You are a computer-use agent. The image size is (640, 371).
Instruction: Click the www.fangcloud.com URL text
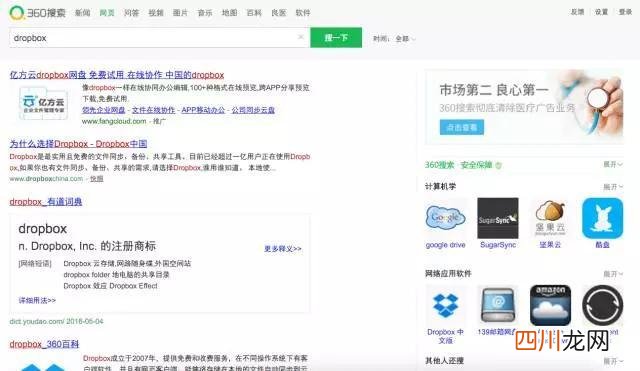(x=114, y=121)
